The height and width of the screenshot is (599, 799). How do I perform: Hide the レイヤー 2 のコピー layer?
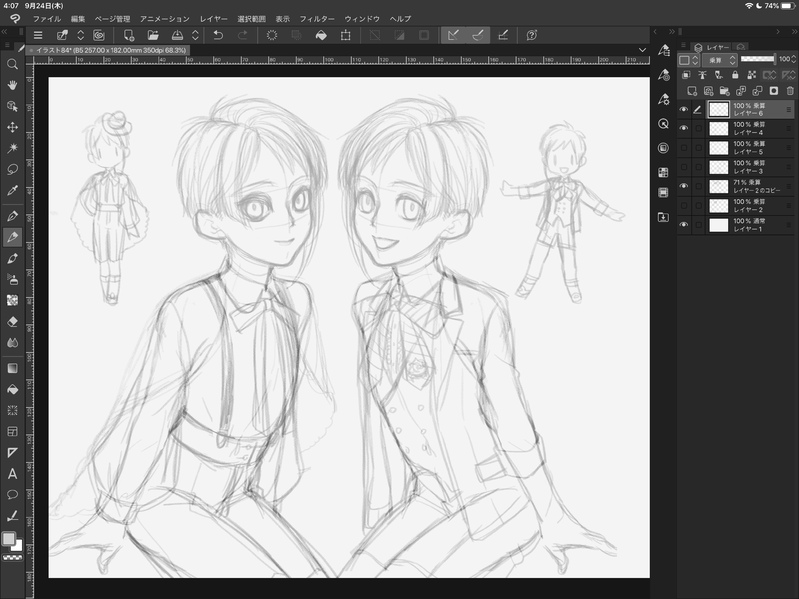683,186
